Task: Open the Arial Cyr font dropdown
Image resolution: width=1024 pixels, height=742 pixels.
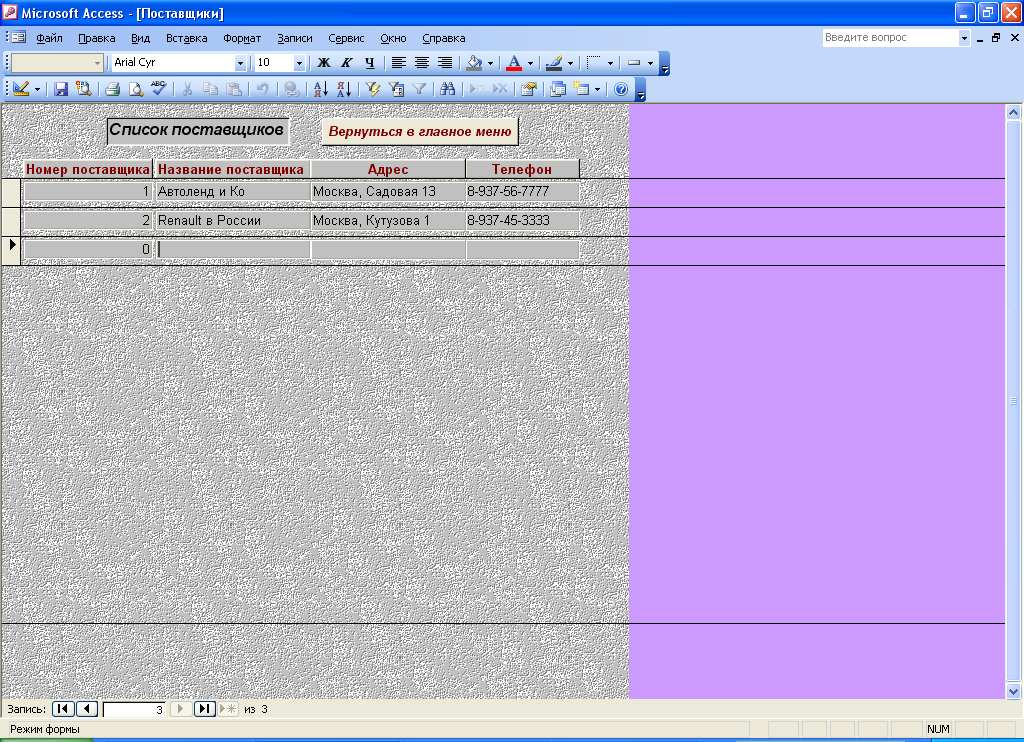Action: click(240, 63)
